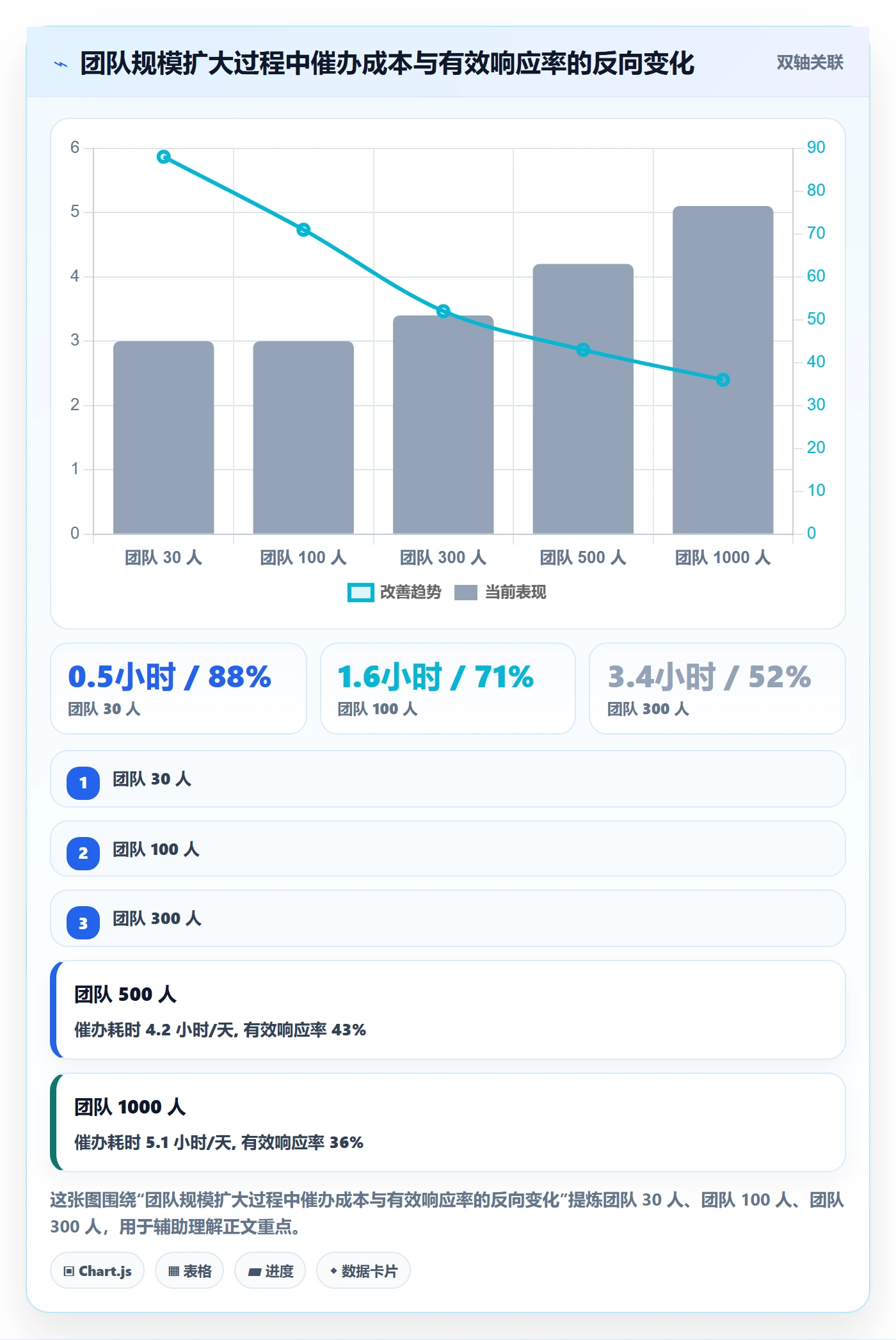Select the 团队 500 人 detail card title
The width and height of the screenshot is (896, 1340).
[125, 994]
